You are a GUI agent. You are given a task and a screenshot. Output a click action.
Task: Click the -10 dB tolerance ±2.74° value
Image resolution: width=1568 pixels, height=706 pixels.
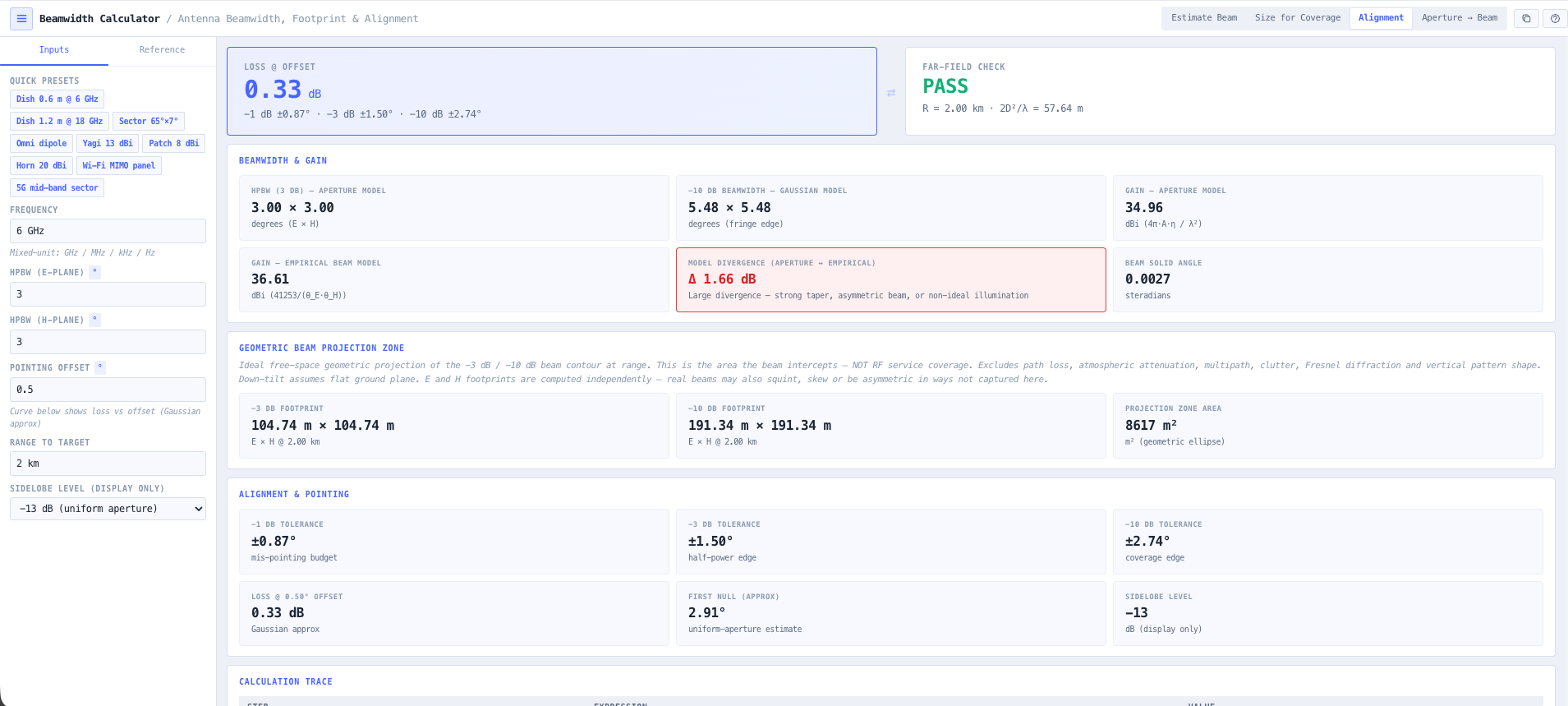pyautogui.click(x=1147, y=542)
